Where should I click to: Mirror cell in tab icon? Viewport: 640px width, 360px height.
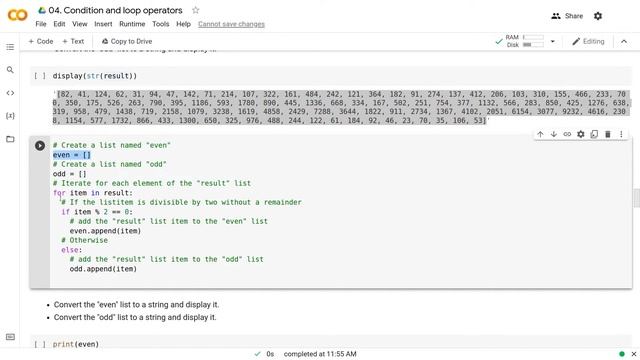pos(594,134)
